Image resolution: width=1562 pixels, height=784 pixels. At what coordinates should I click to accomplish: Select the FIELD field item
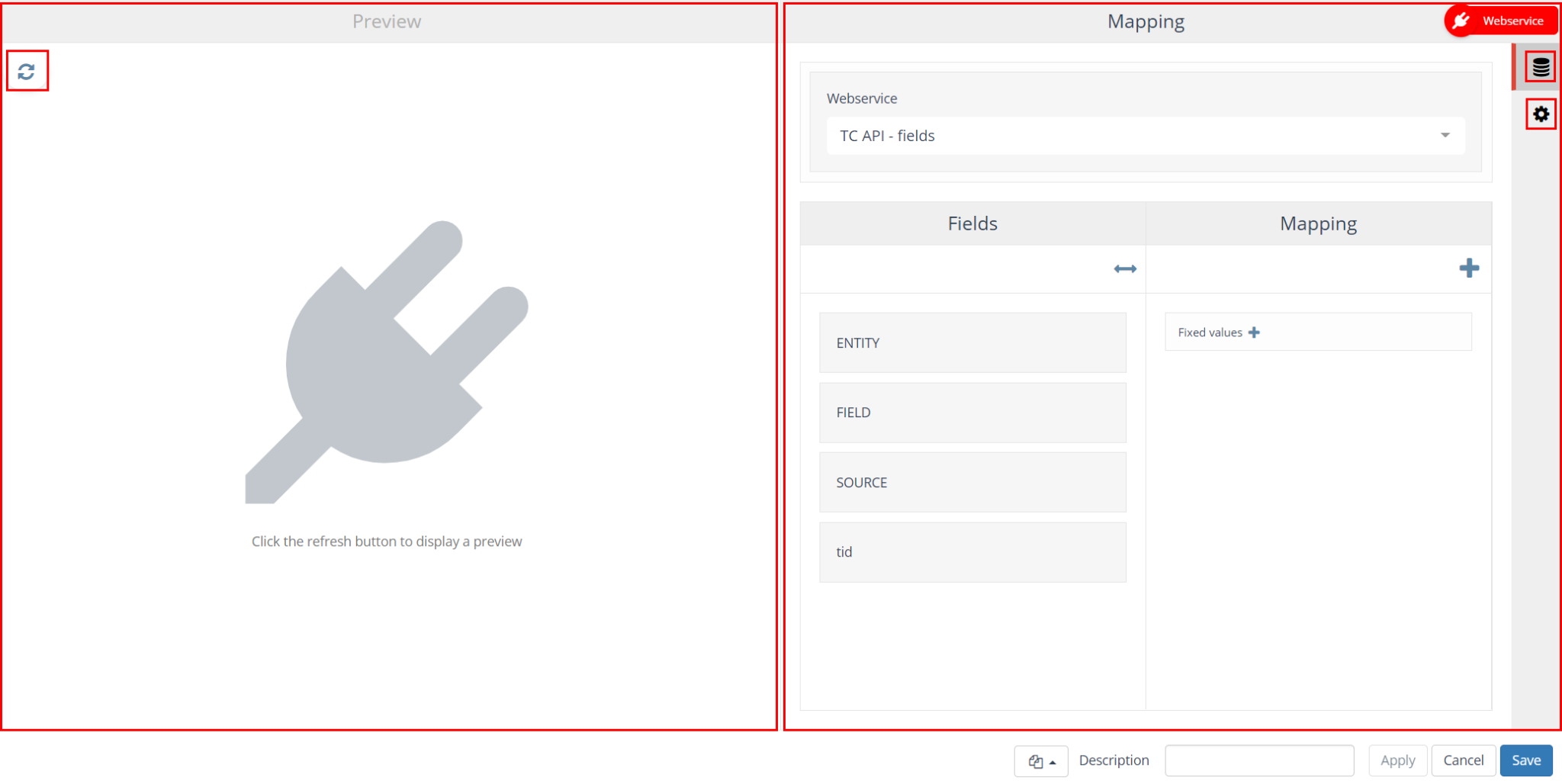[972, 413]
